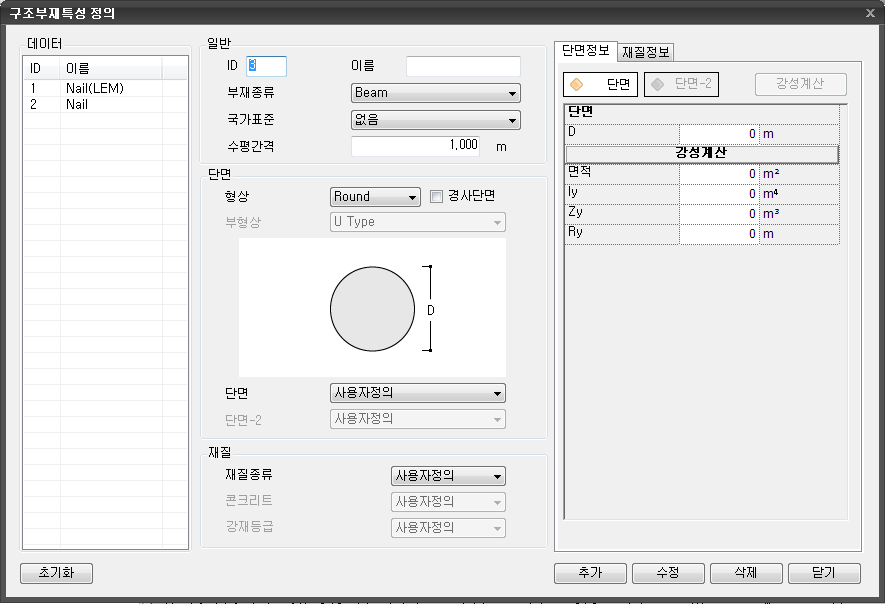Enable the 경사단면 checkbox

coord(436,197)
